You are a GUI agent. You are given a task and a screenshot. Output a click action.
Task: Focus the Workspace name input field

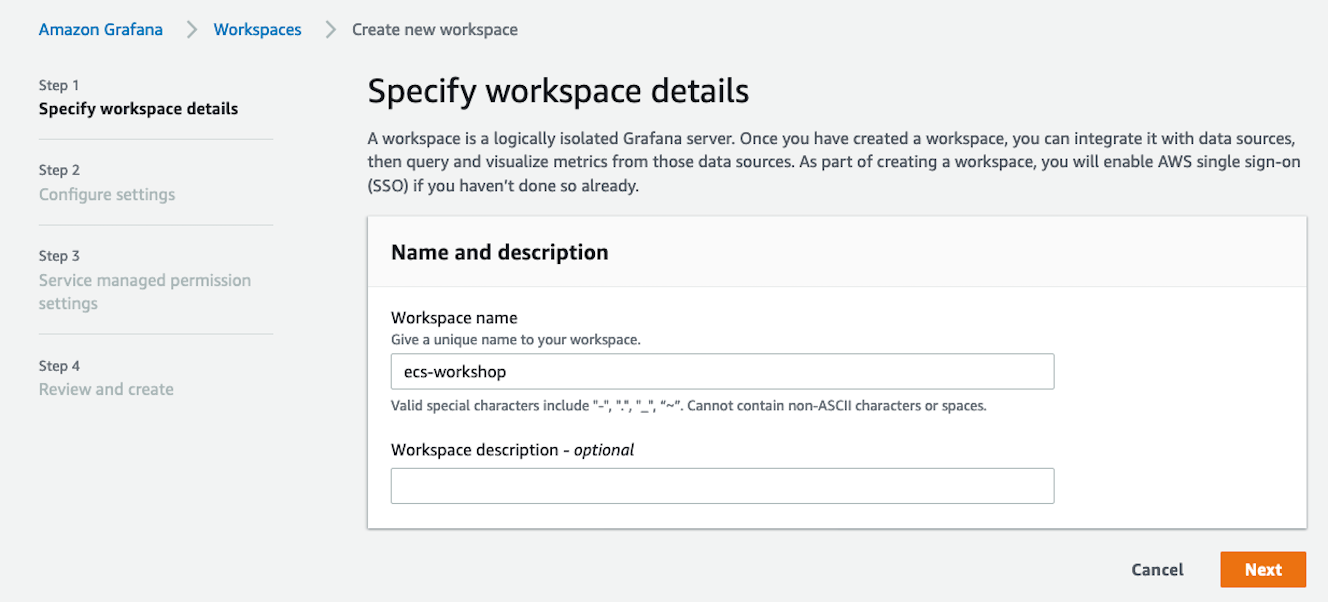pyautogui.click(x=722, y=371)
